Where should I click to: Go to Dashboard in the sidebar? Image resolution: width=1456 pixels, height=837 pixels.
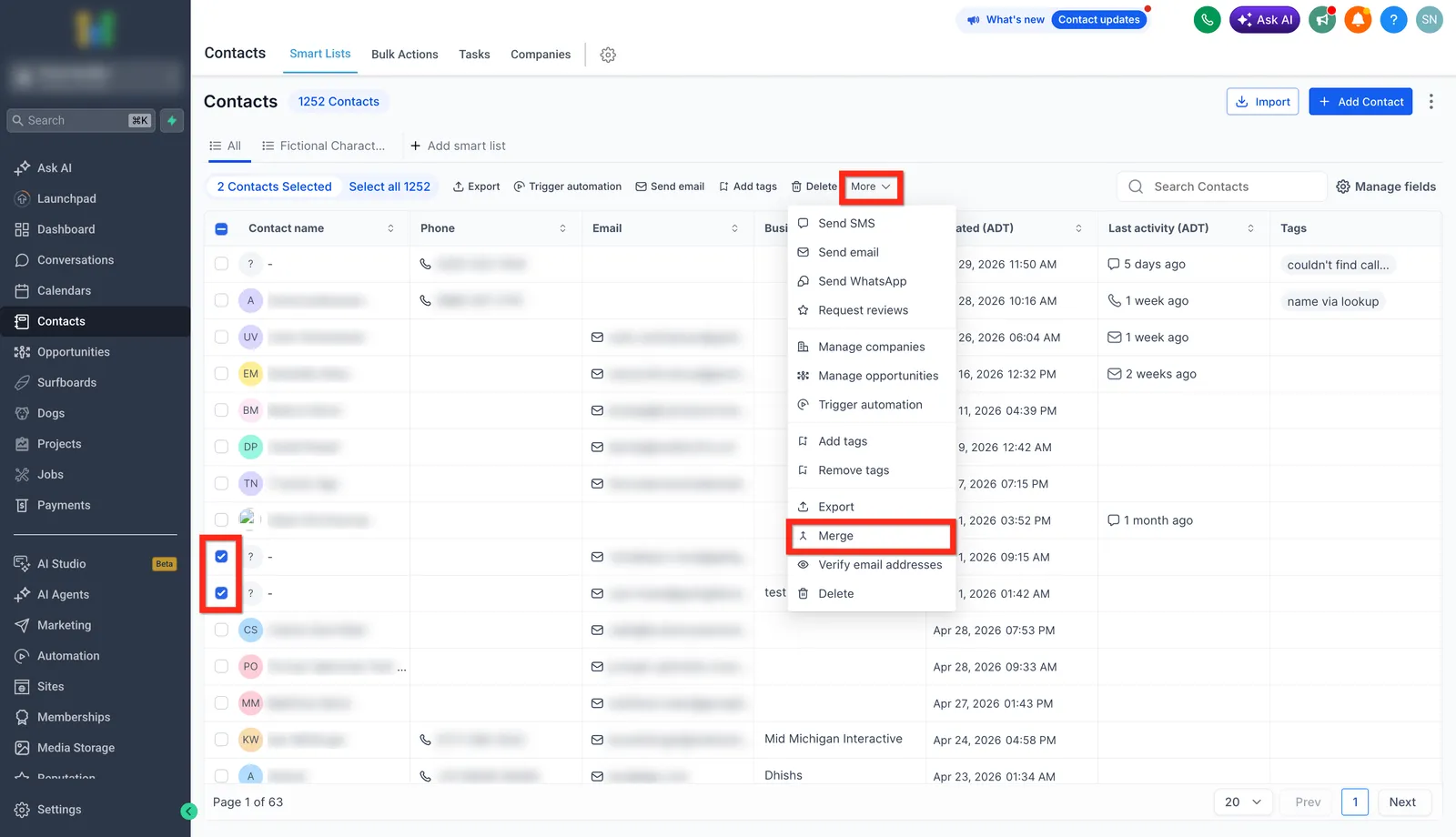point(66,229)
